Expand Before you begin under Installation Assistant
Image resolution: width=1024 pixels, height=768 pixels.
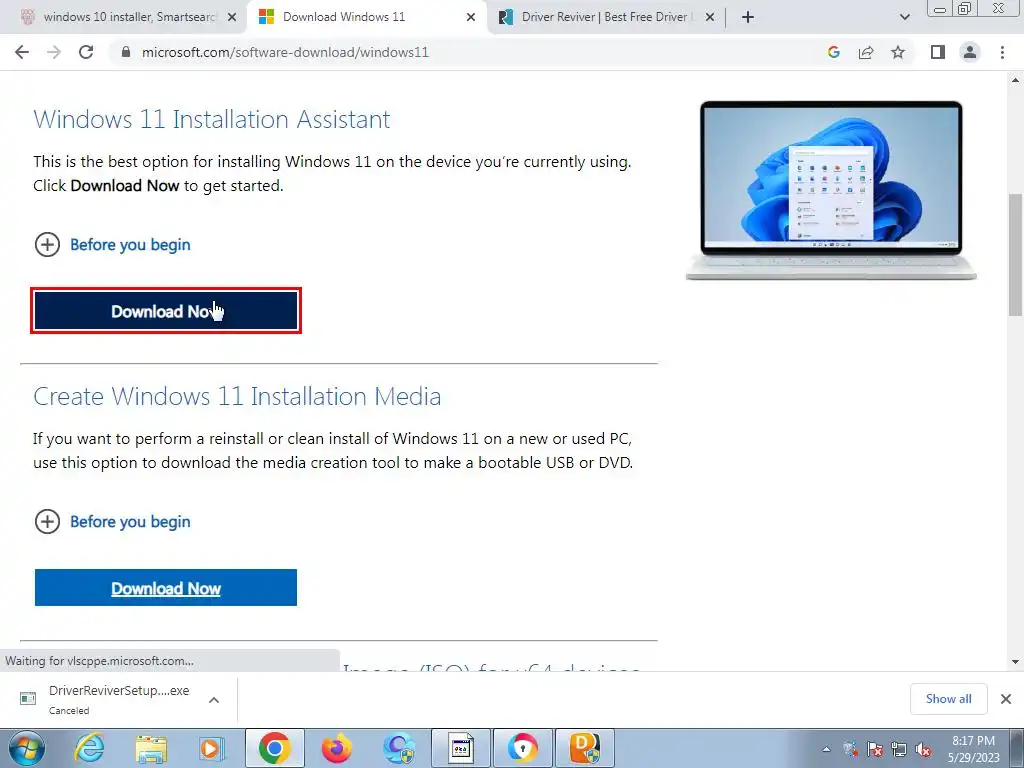click(112, 245)
